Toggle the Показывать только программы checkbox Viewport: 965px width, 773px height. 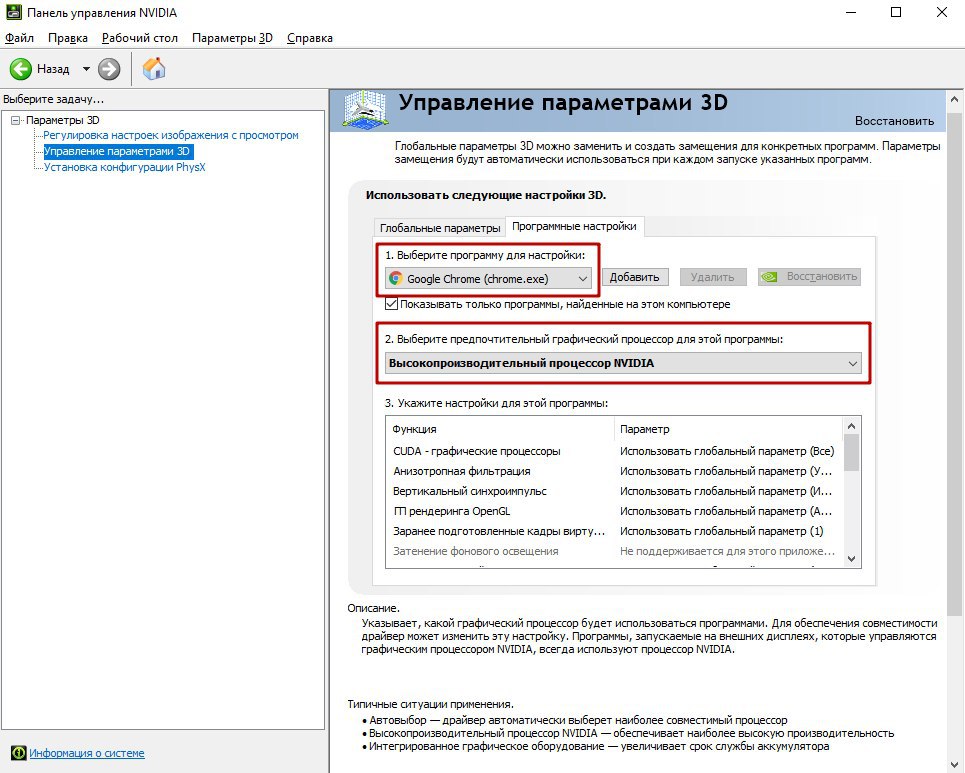(391, 304)
